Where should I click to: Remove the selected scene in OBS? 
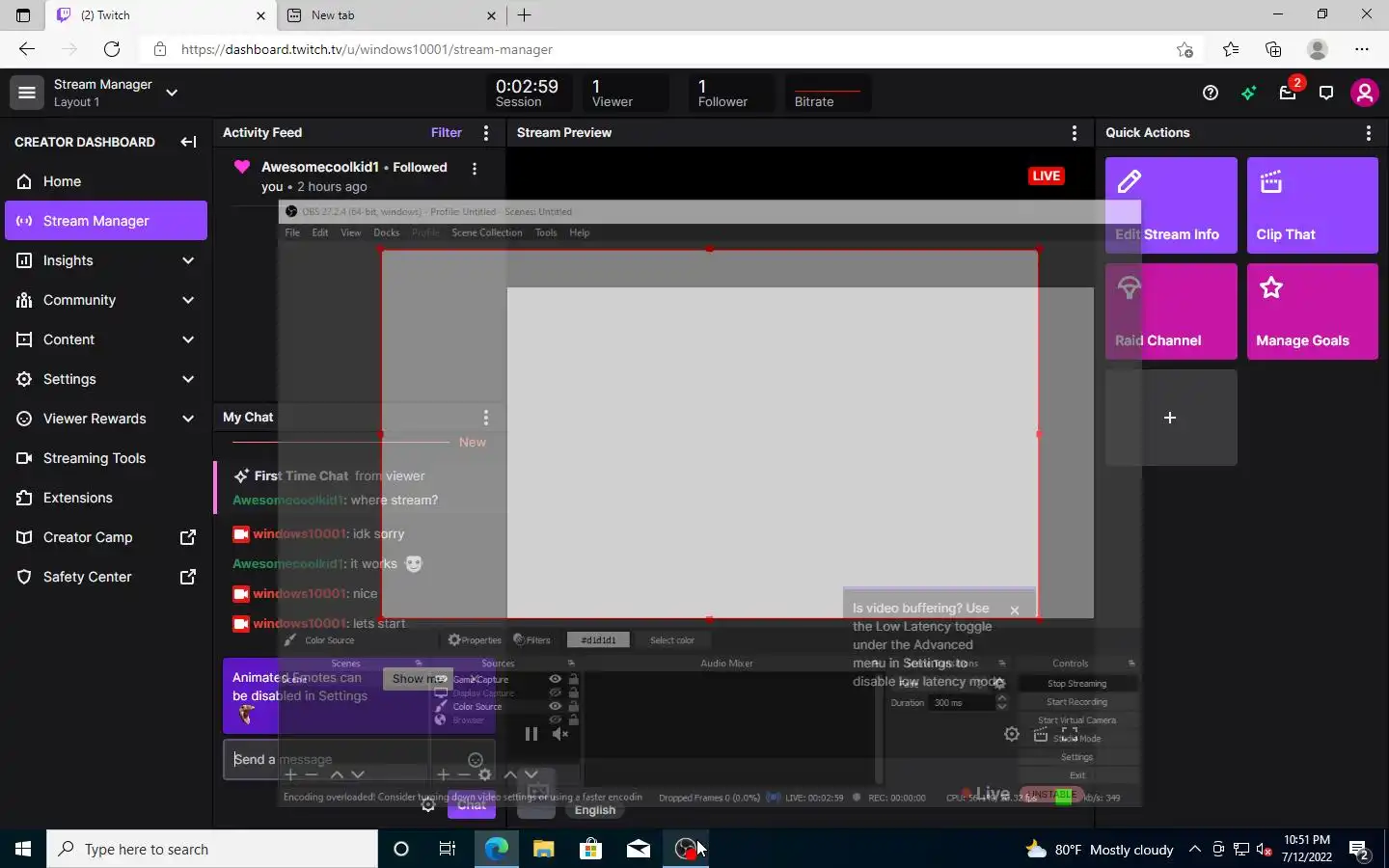tap(312, 774)
